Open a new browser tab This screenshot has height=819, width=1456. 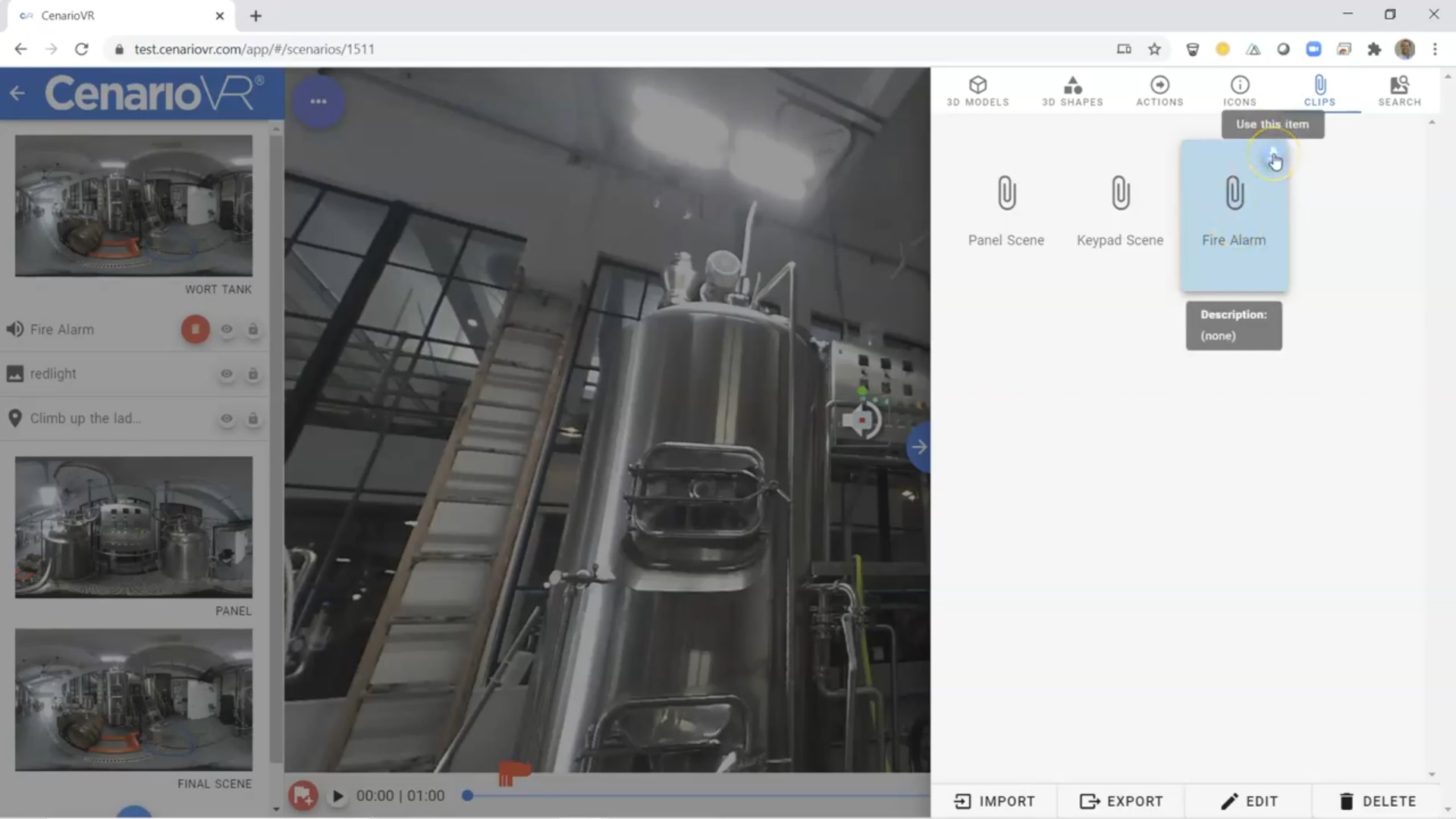click(256, 16)
